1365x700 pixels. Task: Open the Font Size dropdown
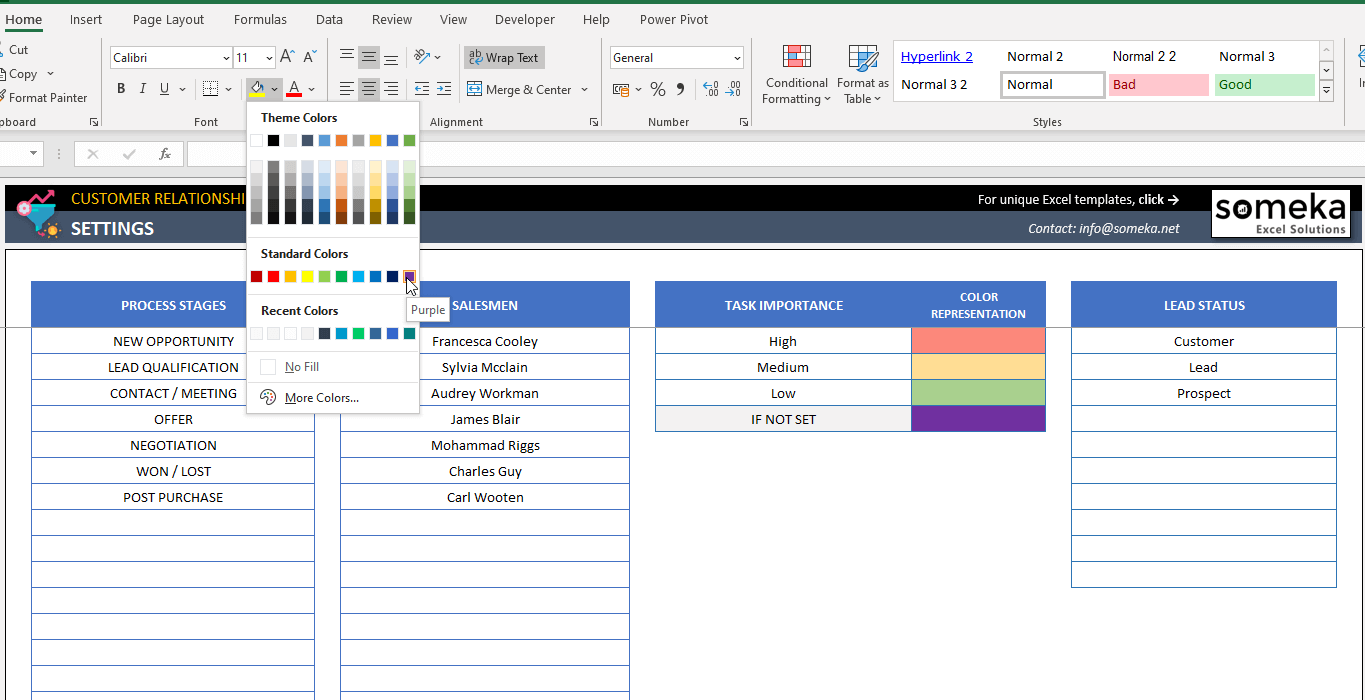click(268, 57)
